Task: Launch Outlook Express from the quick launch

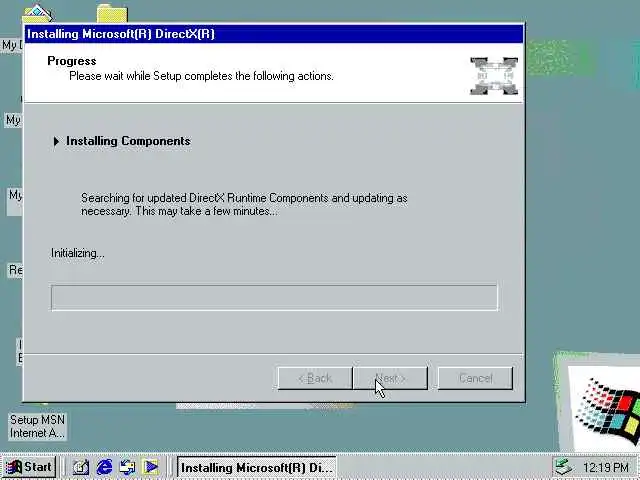Action: [x=127, y=467]
